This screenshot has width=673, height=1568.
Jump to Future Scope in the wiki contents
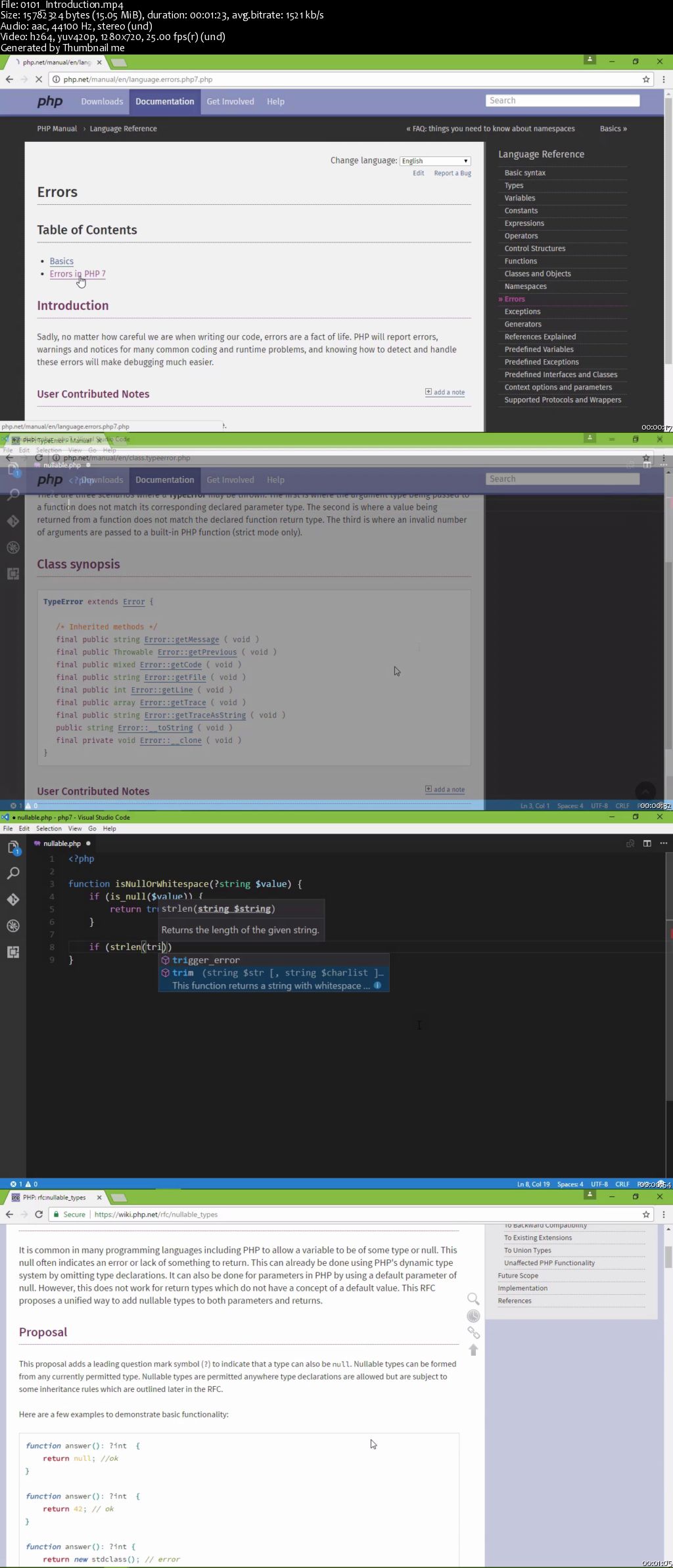[x=518, y=1276]
